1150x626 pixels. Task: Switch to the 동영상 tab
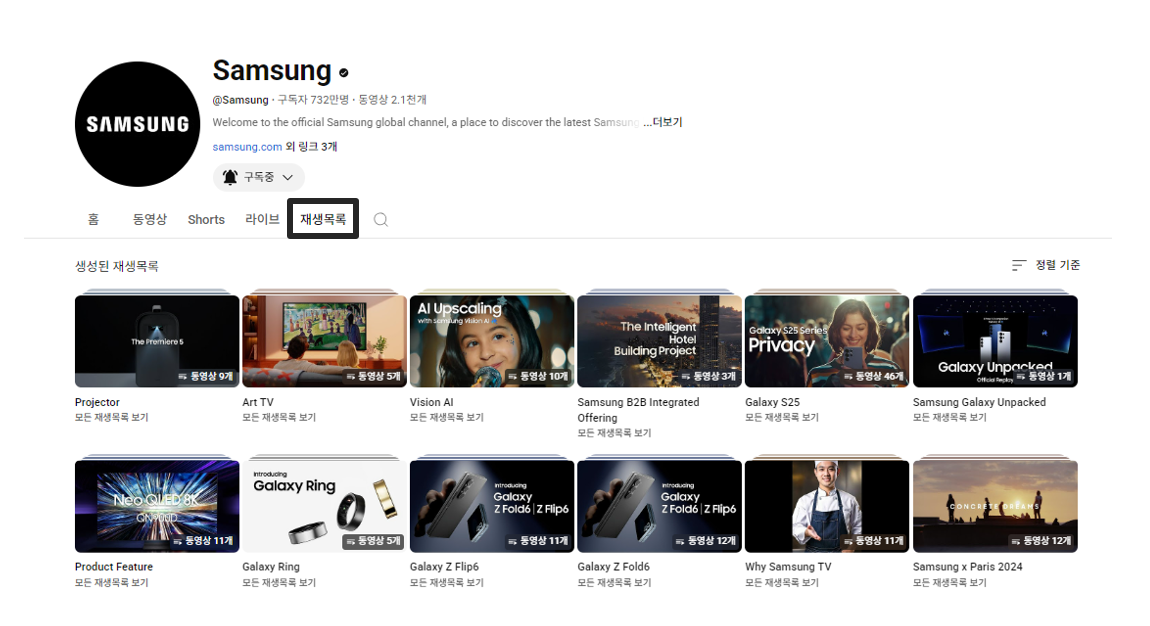coord(150,219)
